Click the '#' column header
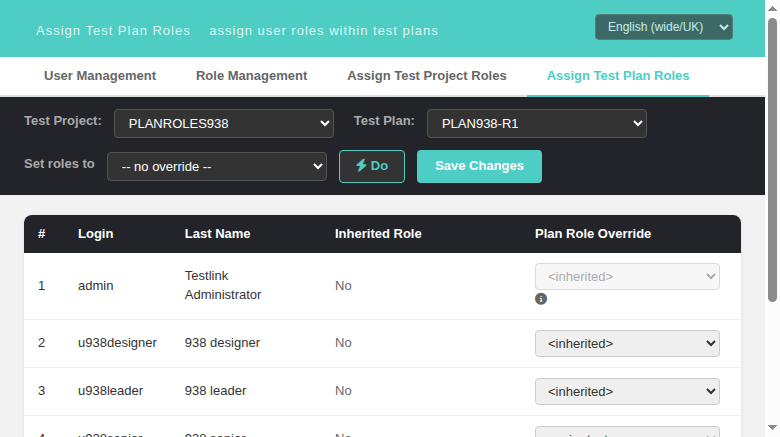Viewport: 780px width, 437px height. (x=42, y=234)
